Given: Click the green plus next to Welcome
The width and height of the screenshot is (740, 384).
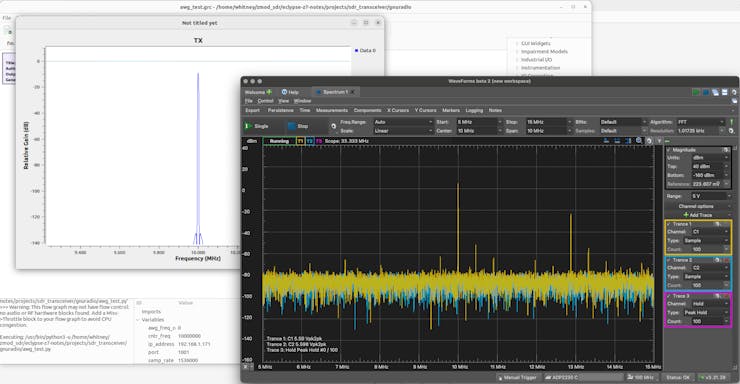Looking at the screenshot, I should click(269, 92).
